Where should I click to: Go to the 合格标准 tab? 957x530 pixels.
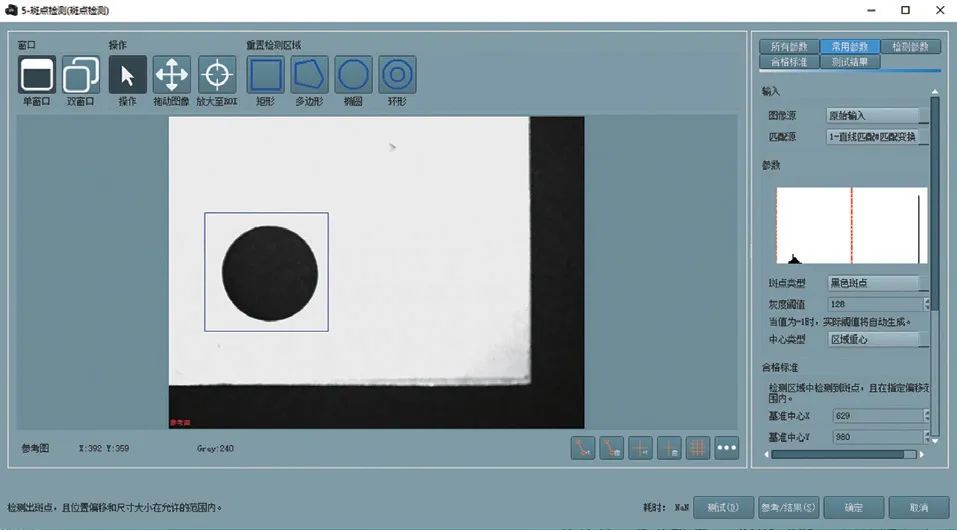point(789,62)
